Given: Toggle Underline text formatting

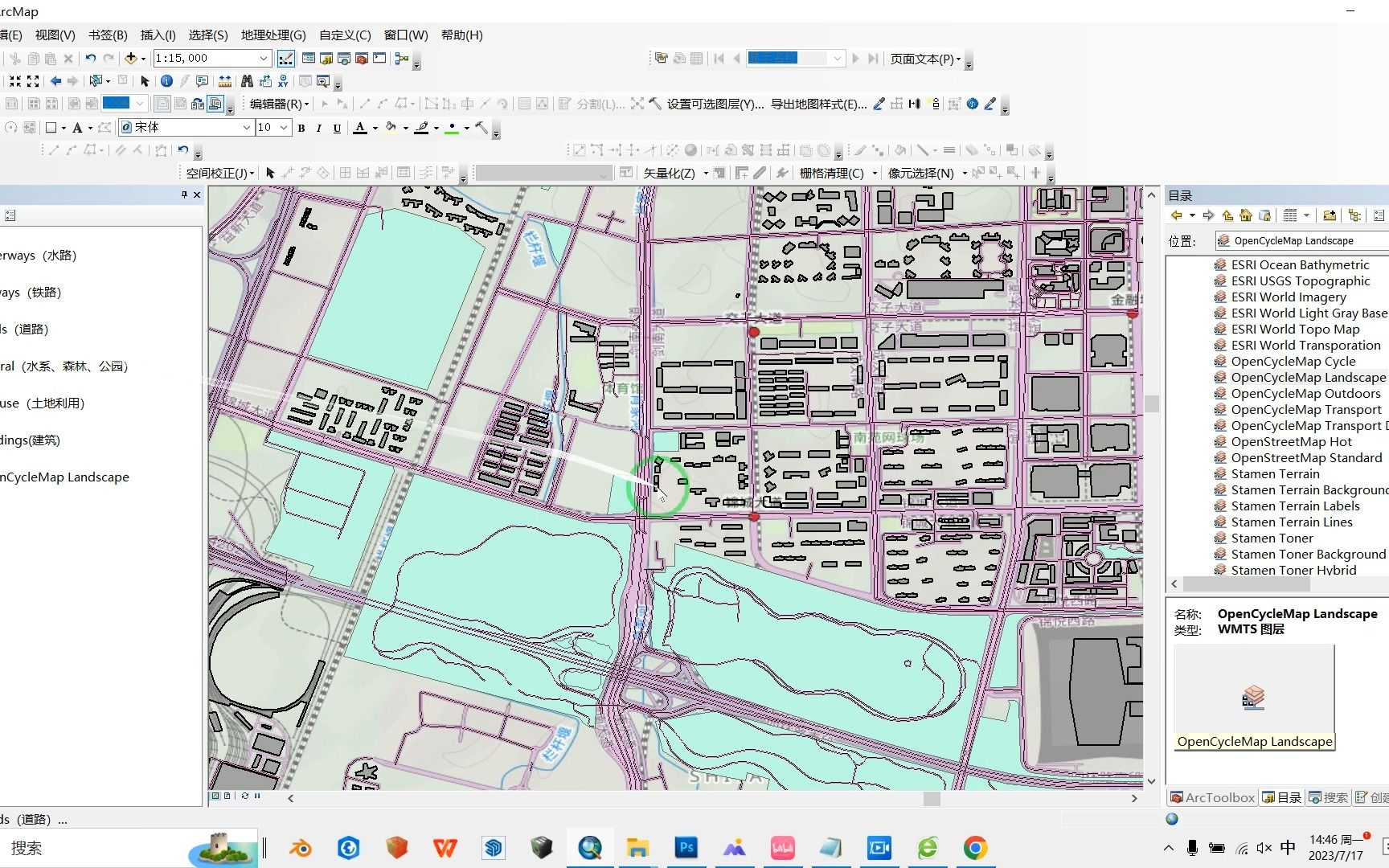Looking at the screenshot, I should 337,128.
